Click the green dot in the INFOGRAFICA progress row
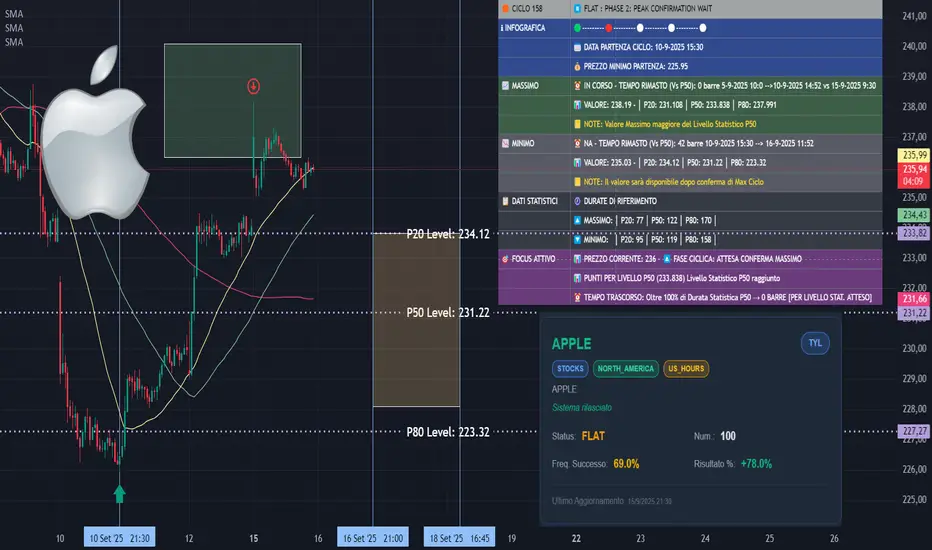 tap(577, 28)
